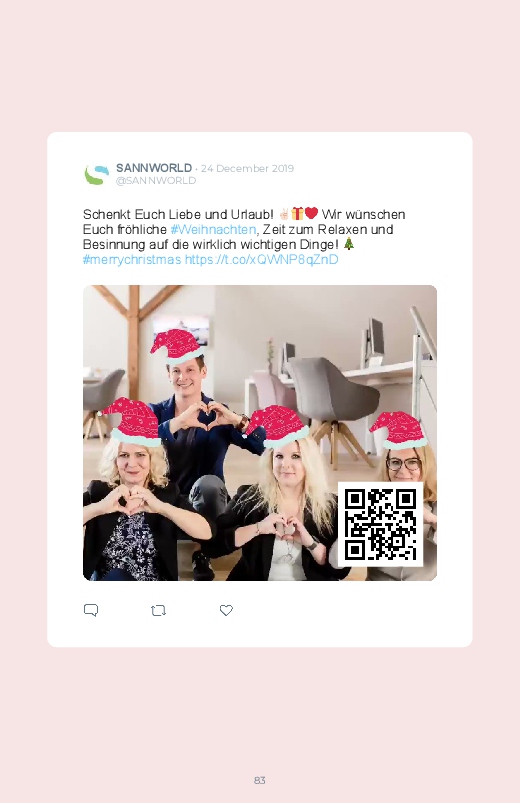
Task: Open the team photo with Santa hats
Action: [260, 433]
